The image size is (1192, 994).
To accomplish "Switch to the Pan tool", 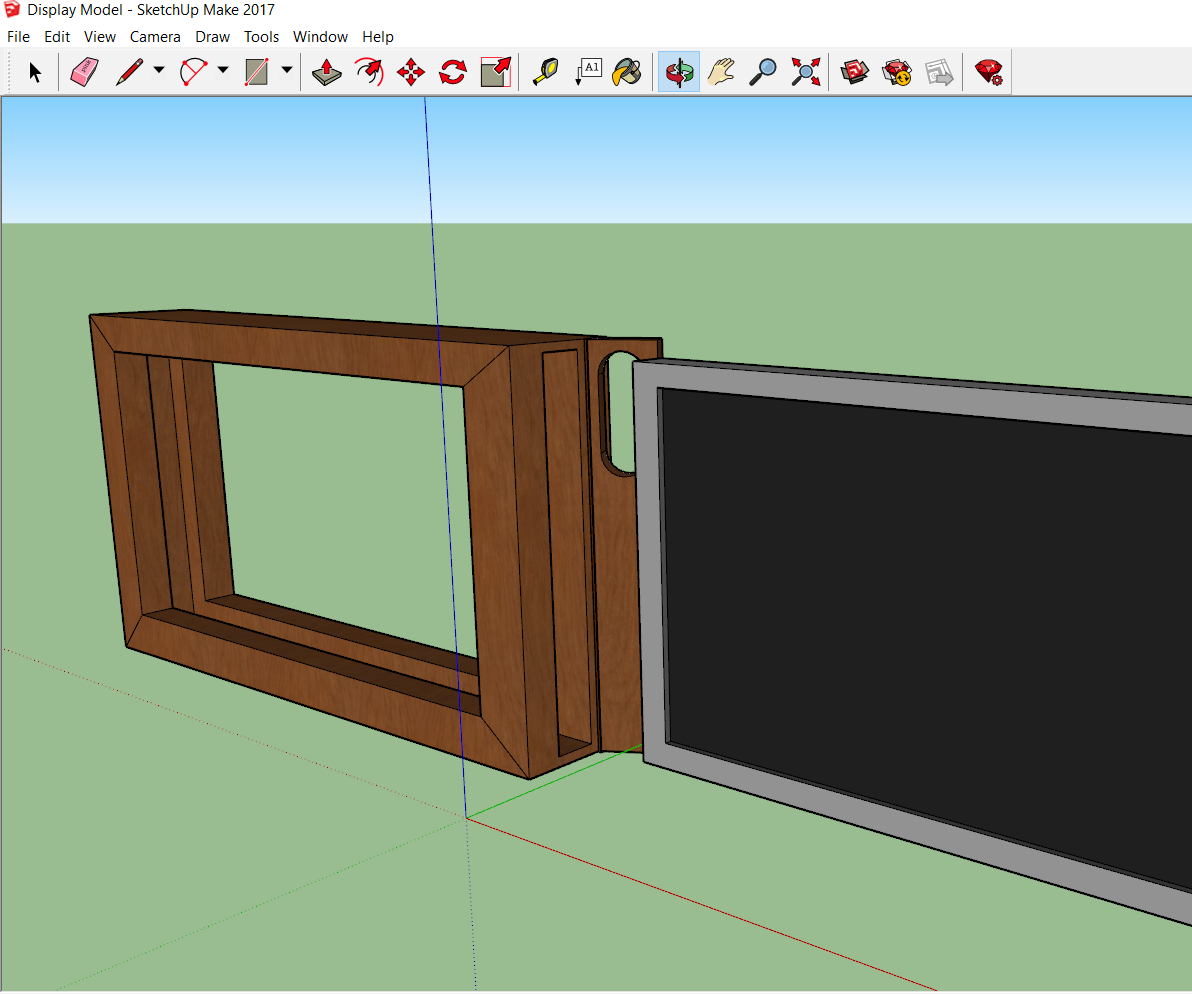I will [721, 71].
